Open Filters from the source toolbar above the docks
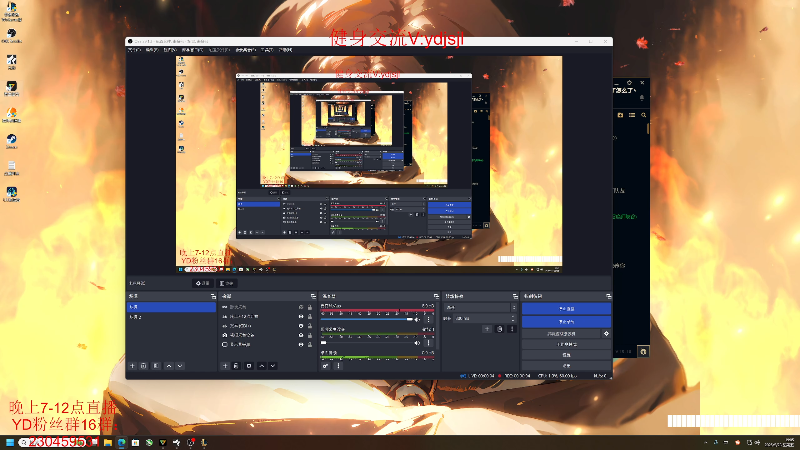Viewport: 800px width, 450px height. pyautogui.click(x=227, y=283)
